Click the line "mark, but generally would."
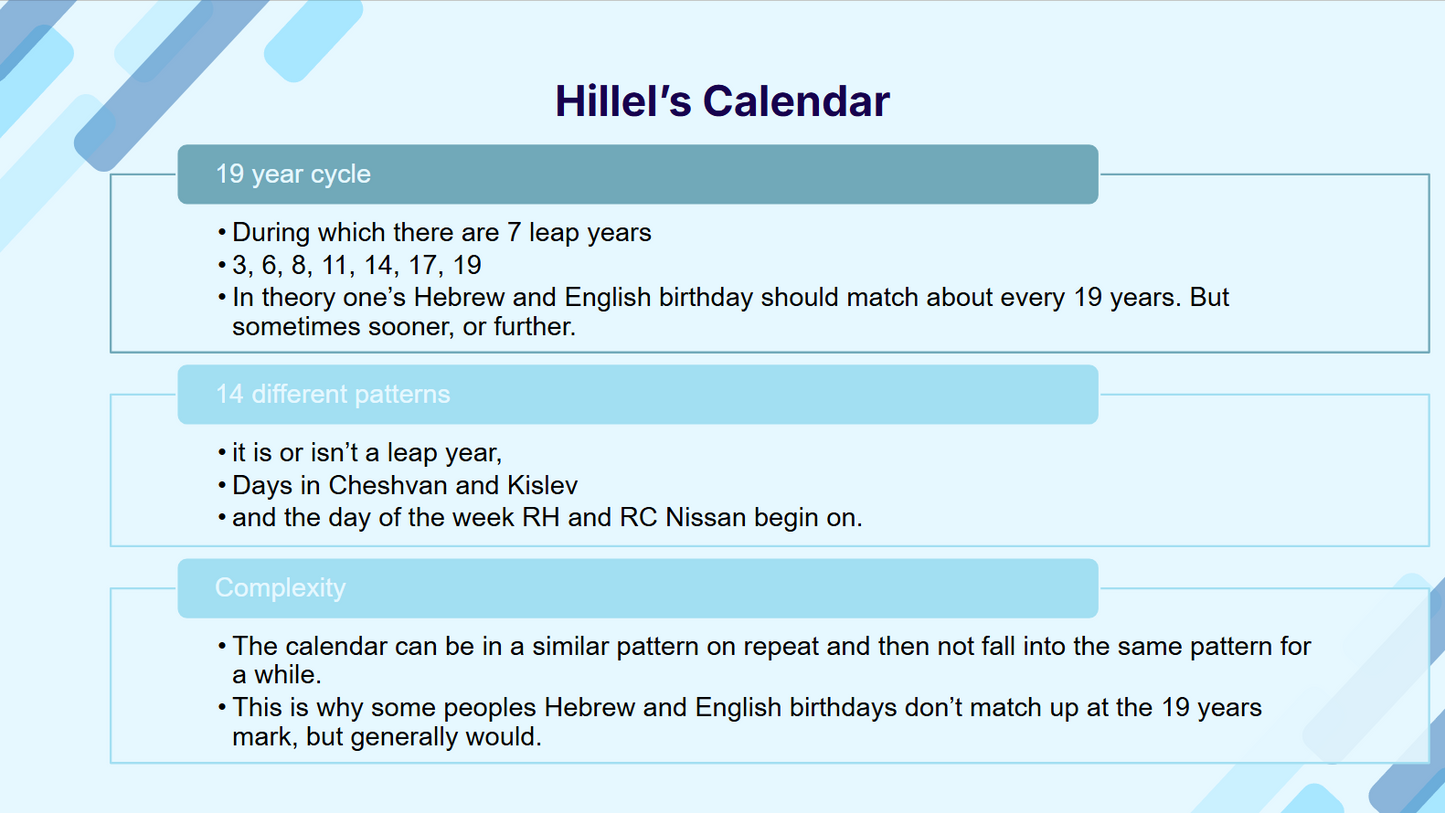1445x813 pixels. point(386,737)
